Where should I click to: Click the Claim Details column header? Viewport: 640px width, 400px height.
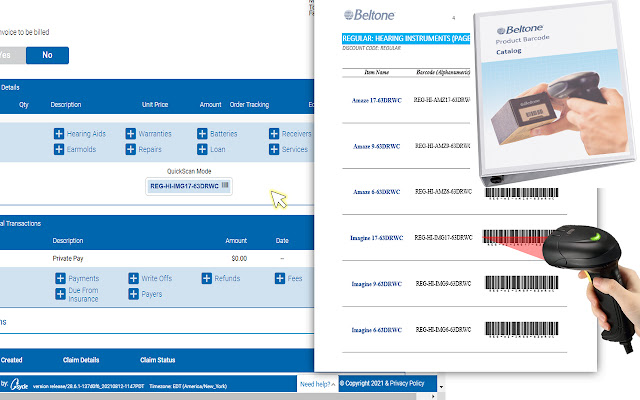coord(81,360)
